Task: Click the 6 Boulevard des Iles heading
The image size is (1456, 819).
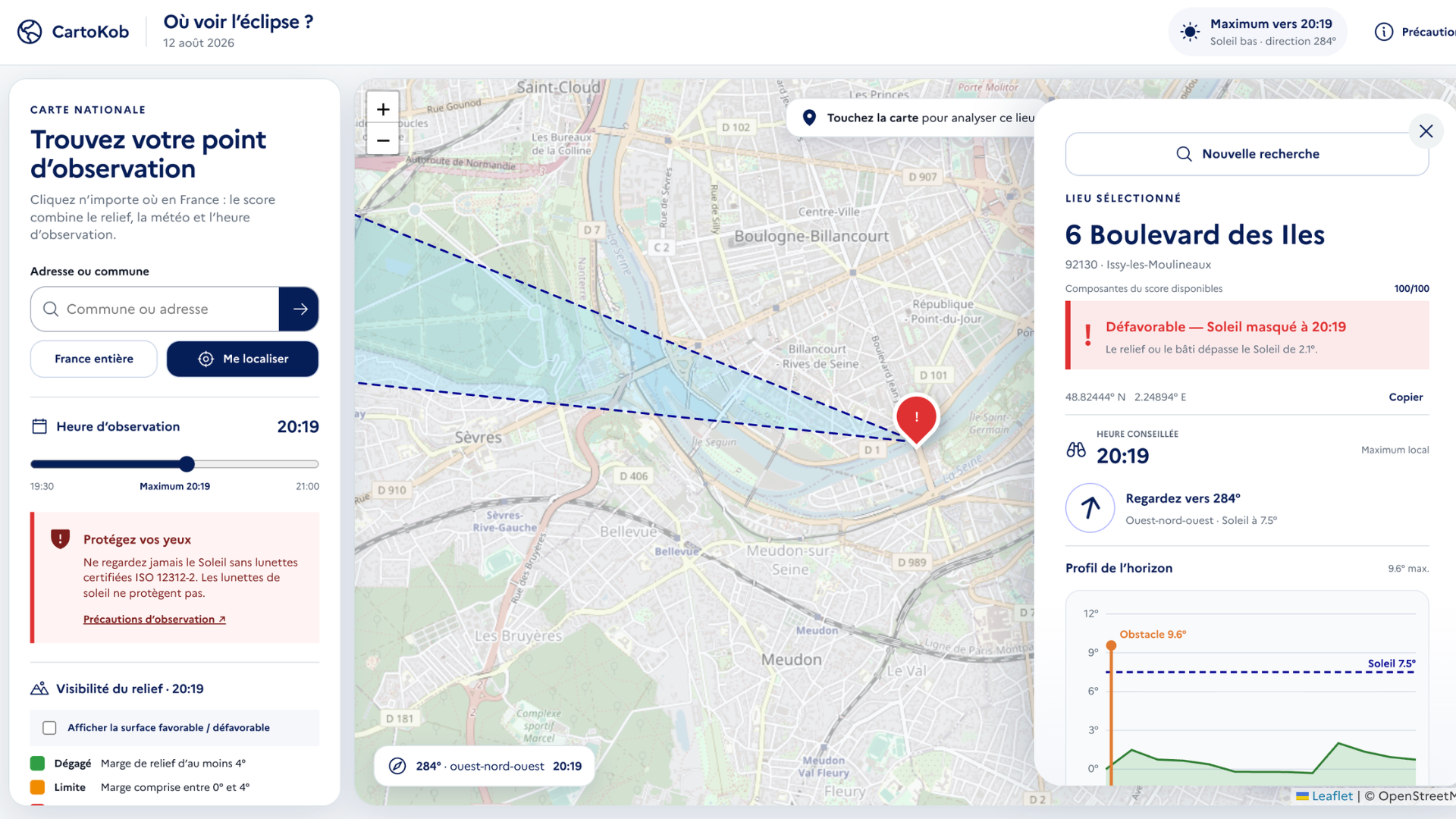Action: click(x=1194, y=234)
